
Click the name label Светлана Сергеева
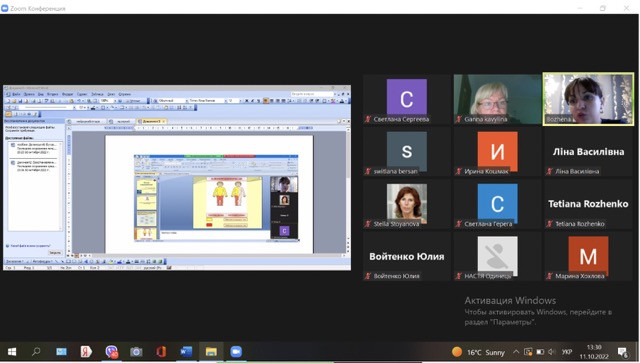pos(401,119)
